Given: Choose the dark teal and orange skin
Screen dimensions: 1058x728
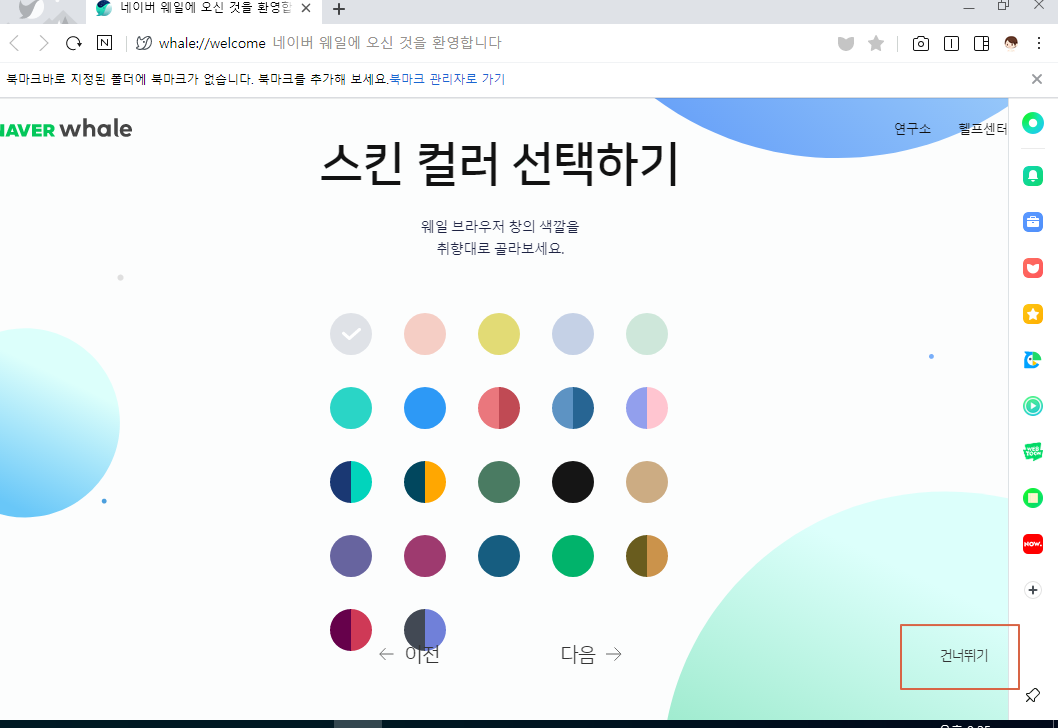Looking at the screenshot, I should pos(425,482).
